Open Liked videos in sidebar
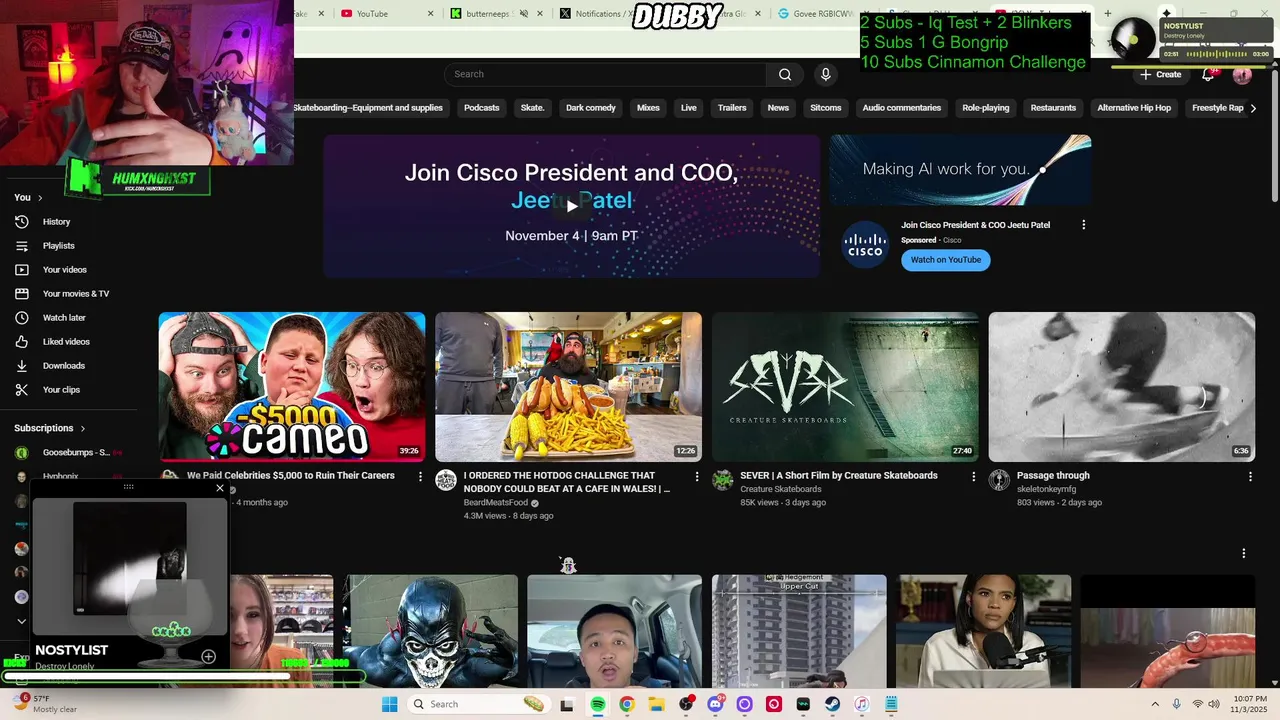This screenshot has height=720, width=1280. click(66, 342)
